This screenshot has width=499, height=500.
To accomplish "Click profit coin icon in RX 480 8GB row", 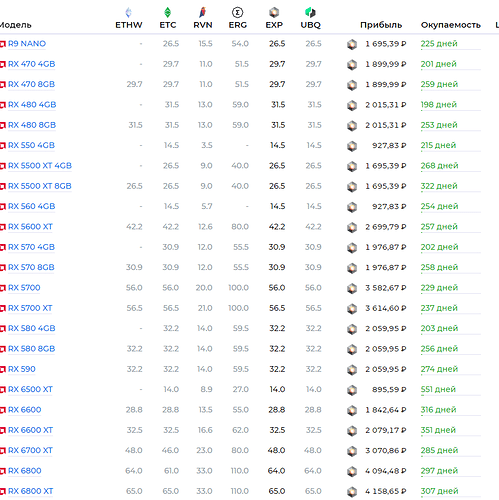I will (352, 126).
